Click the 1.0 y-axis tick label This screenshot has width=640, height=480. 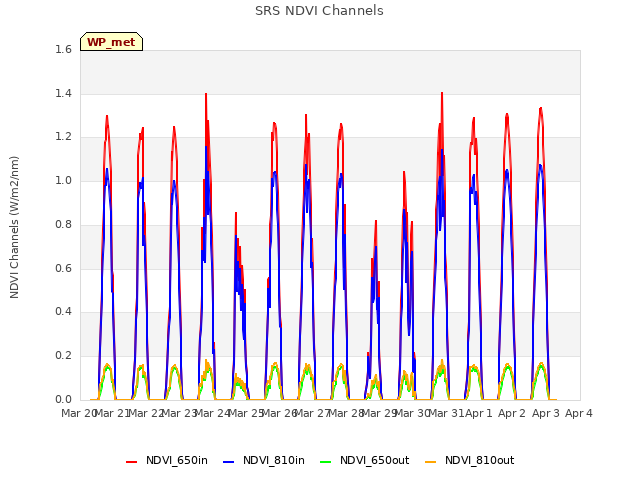click(63, 180)
